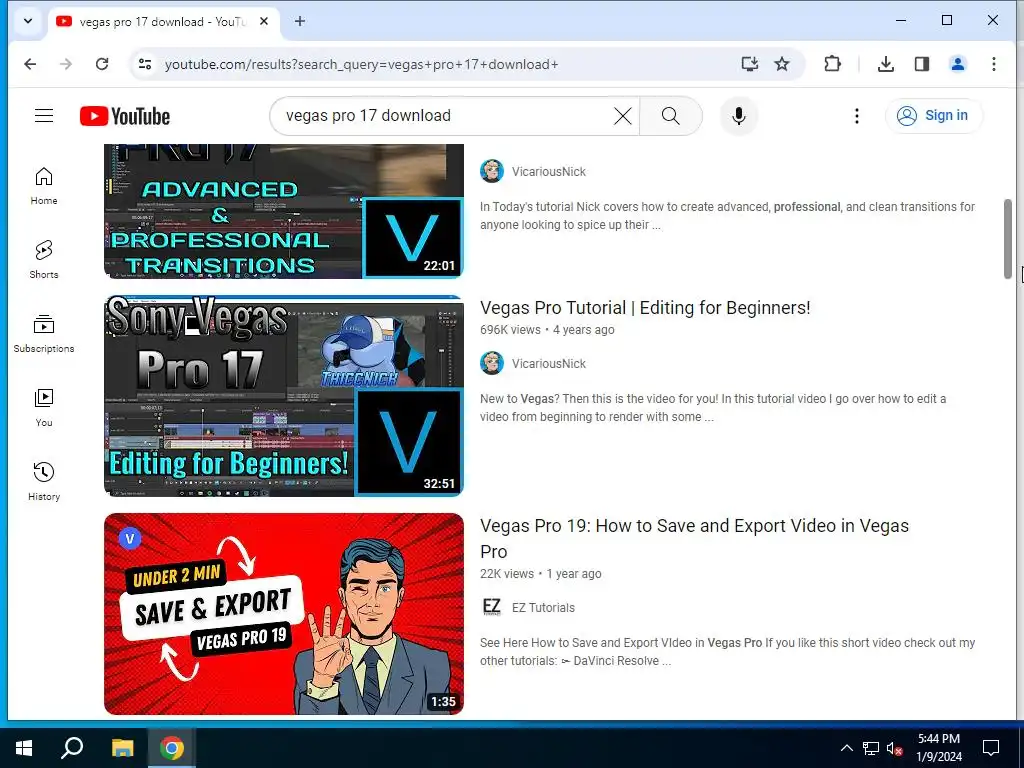Click the Sign in button
Viewport: 1024px width, 768px height.
[x=933, y=116]
